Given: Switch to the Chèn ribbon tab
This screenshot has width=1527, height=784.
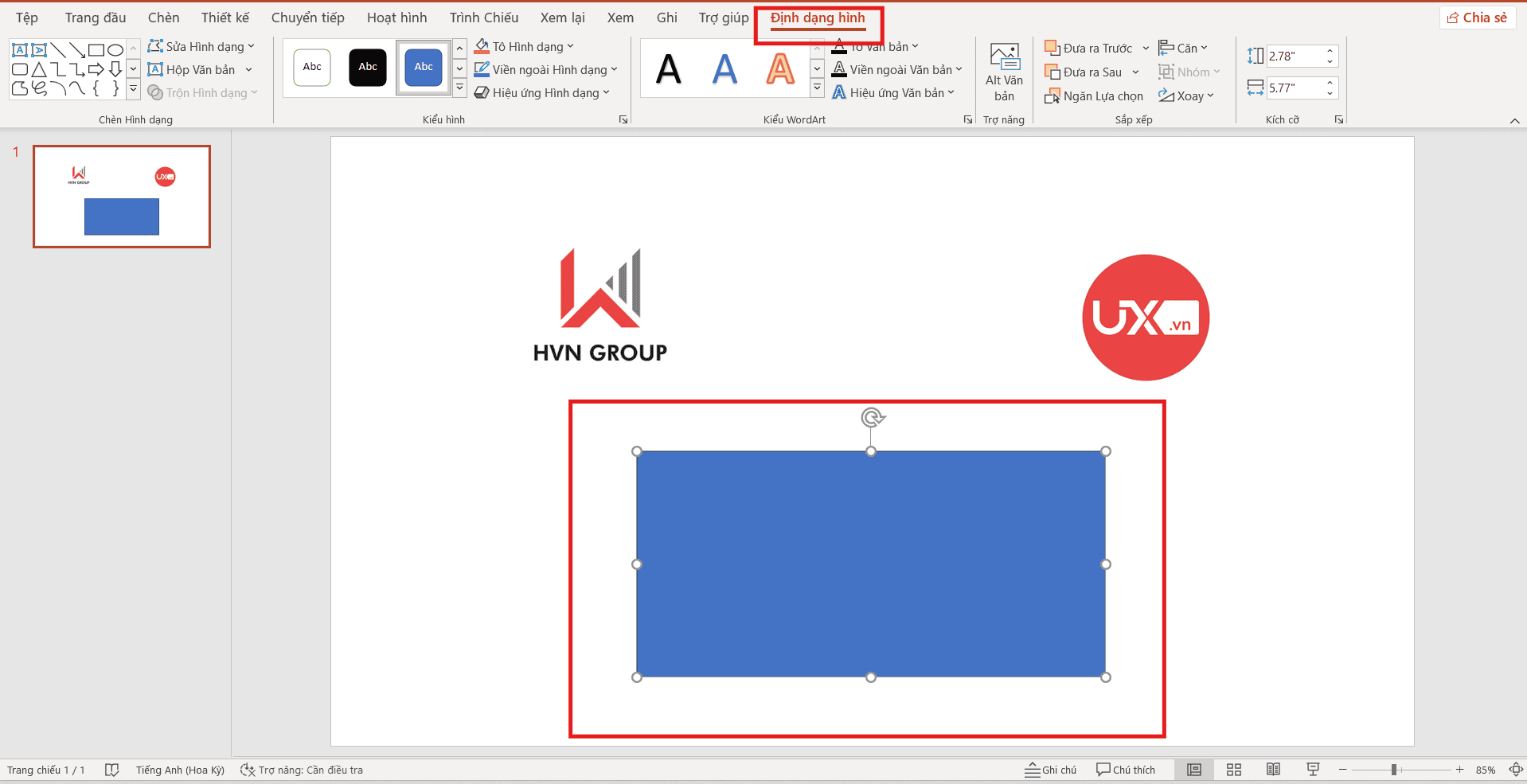Looking at the screenshot, I should point(163,17).
